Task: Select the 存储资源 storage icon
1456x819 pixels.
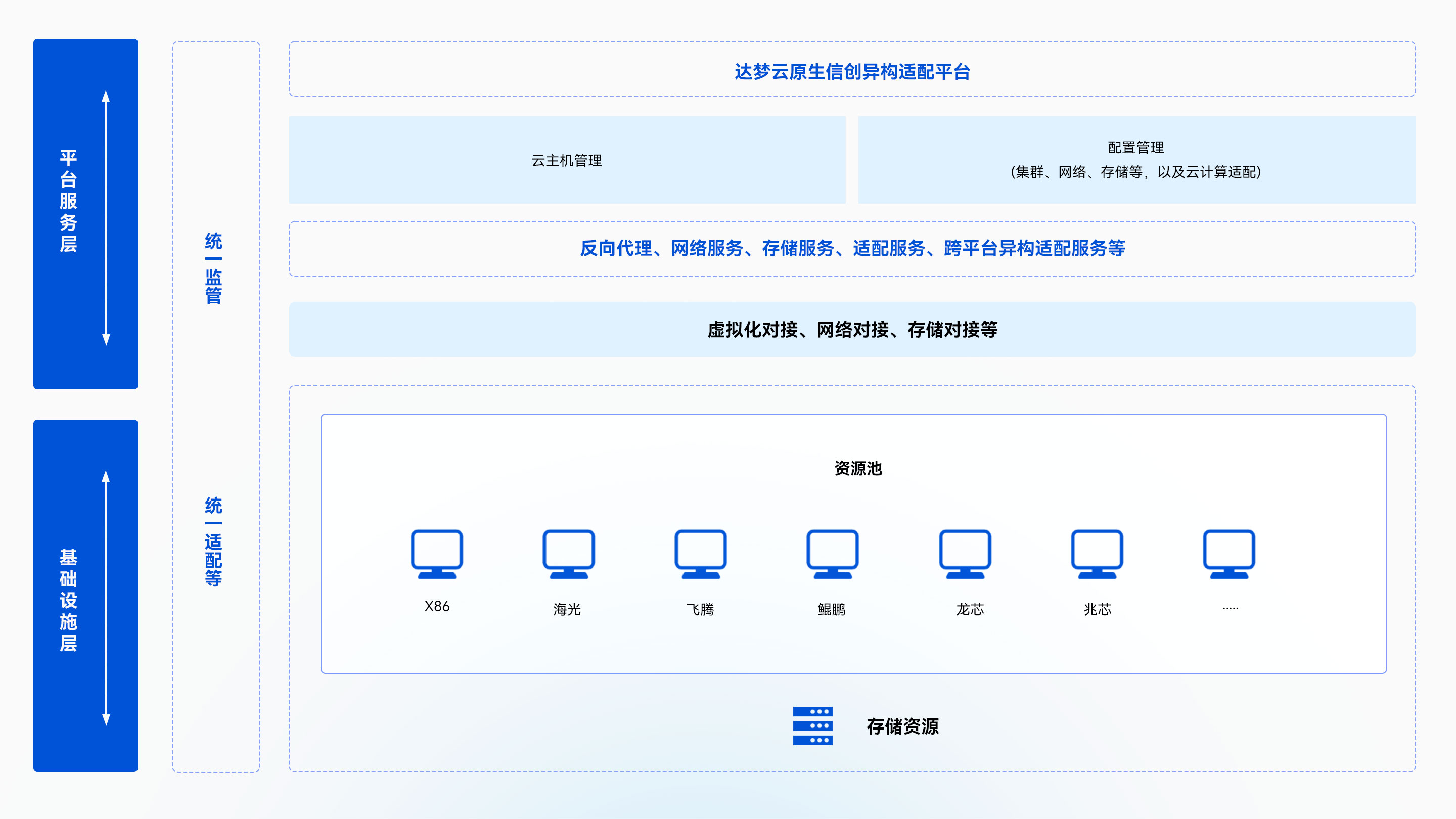Action: [813, 726]
